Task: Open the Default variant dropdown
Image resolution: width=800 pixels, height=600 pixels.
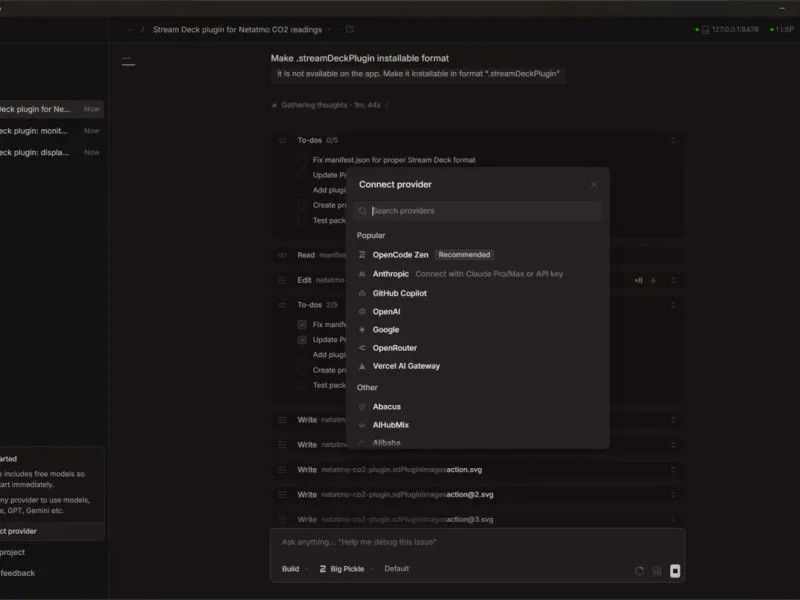Action: coord(396,568)
